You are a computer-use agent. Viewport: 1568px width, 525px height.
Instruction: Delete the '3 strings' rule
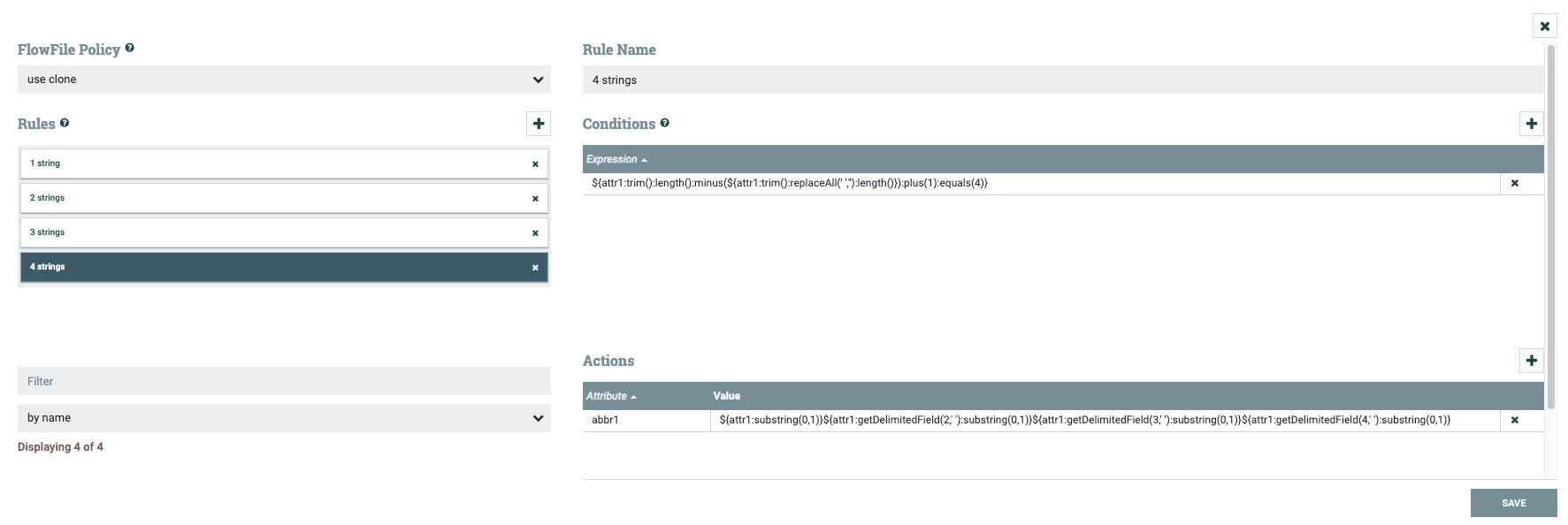535,233
